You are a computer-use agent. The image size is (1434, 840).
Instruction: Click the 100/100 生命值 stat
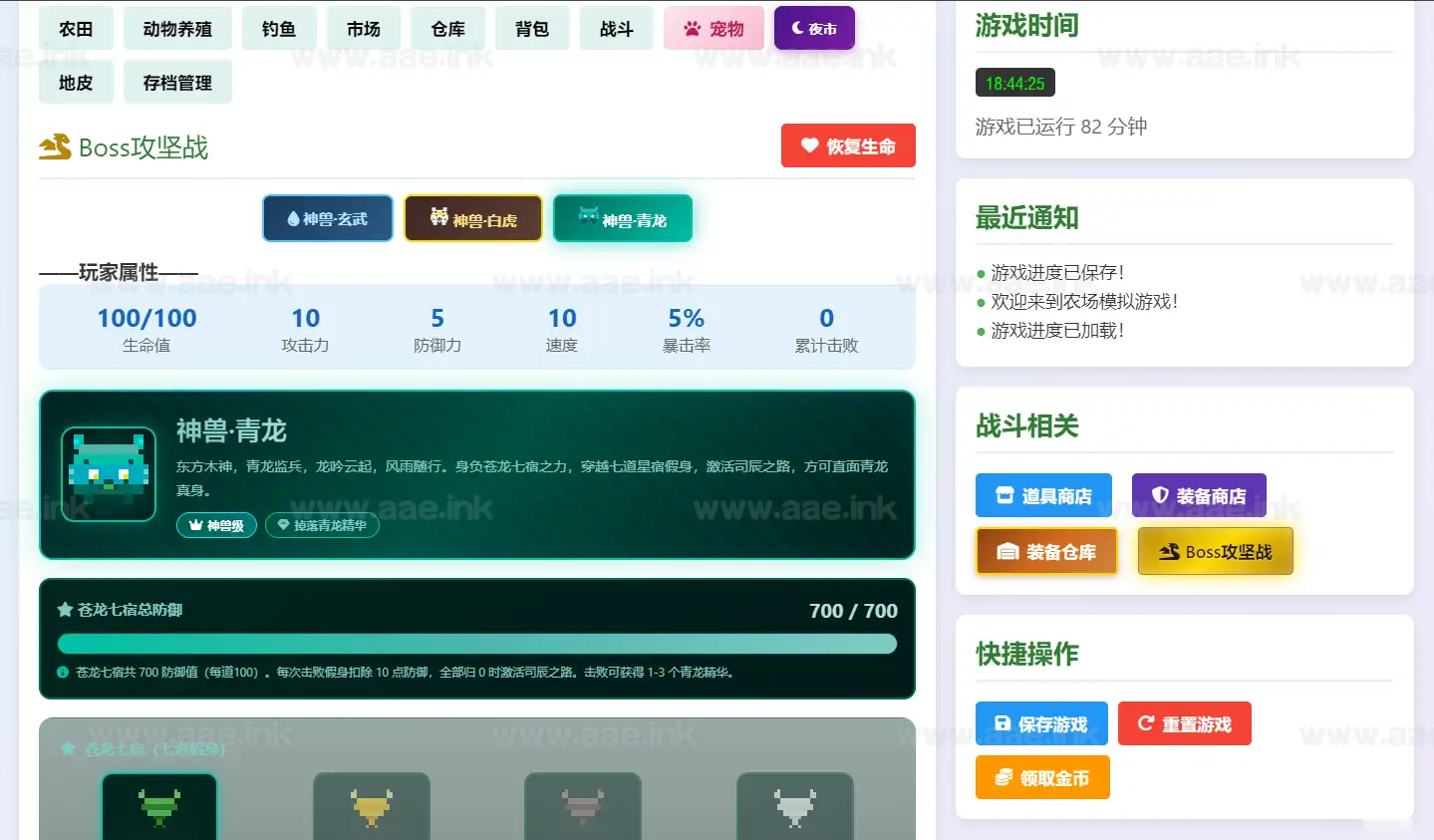click(x=146, y=328)
